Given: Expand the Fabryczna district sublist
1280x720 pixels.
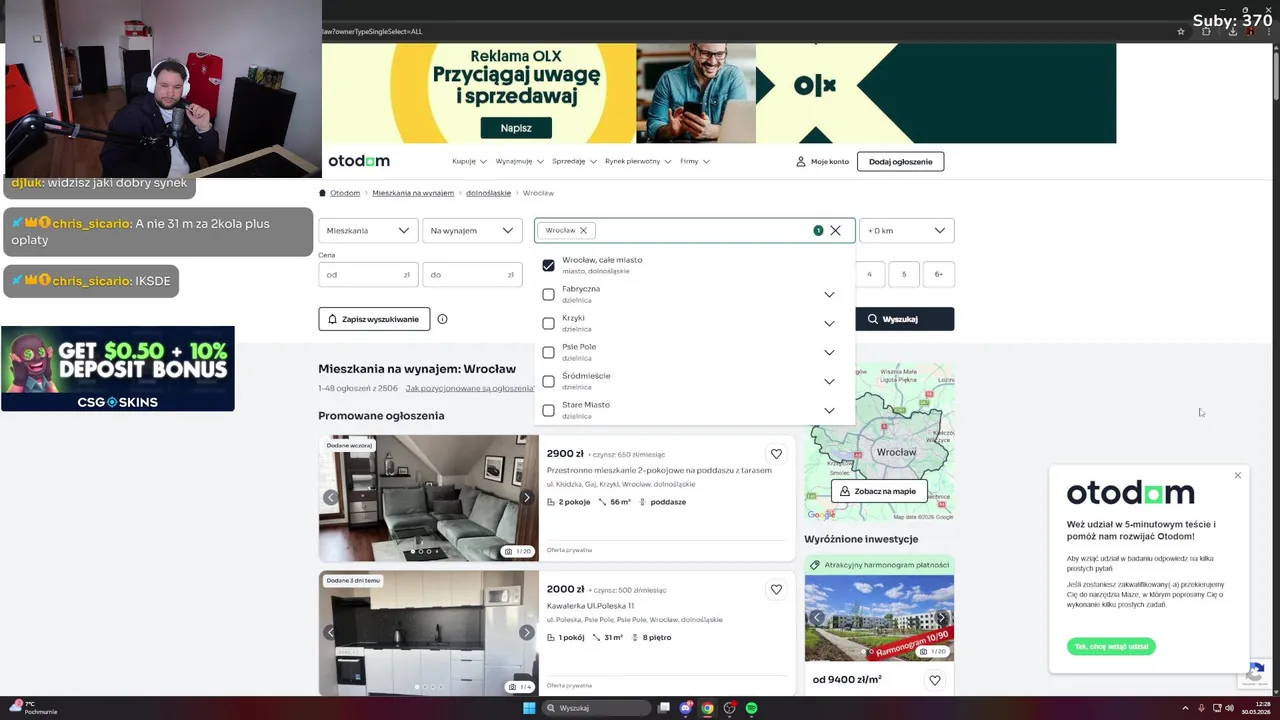Looking at the screenshot, I should tap(829, 294).
